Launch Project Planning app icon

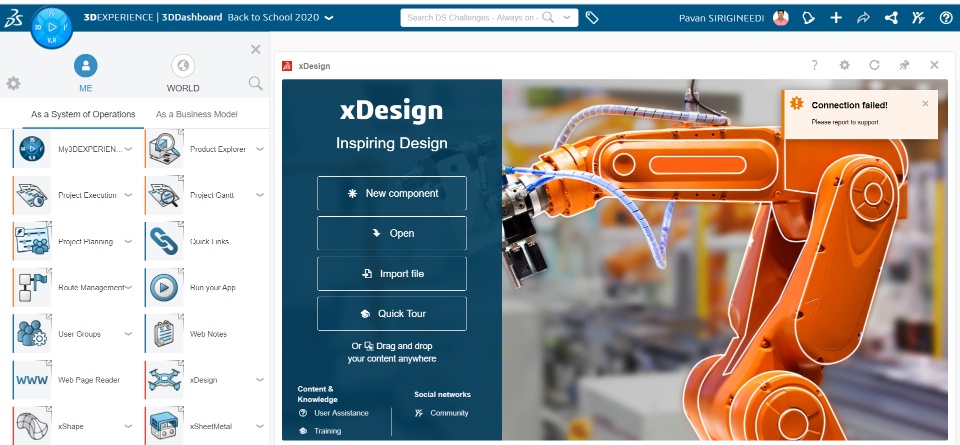tap(32, 241)
